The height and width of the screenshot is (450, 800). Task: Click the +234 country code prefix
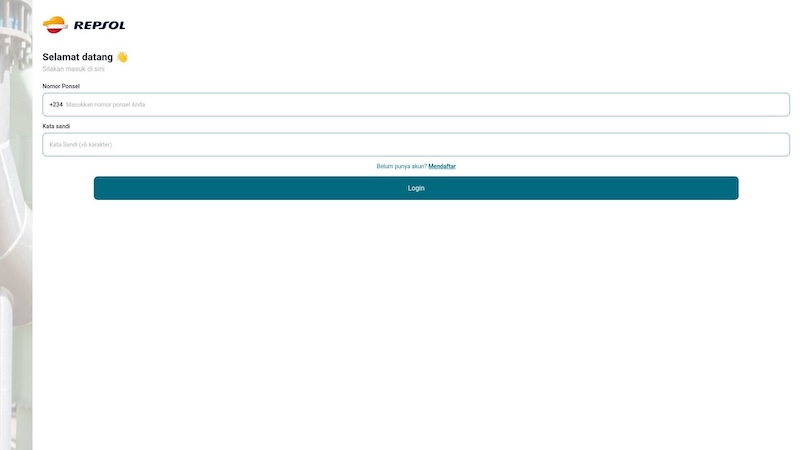tap(56, 105)
